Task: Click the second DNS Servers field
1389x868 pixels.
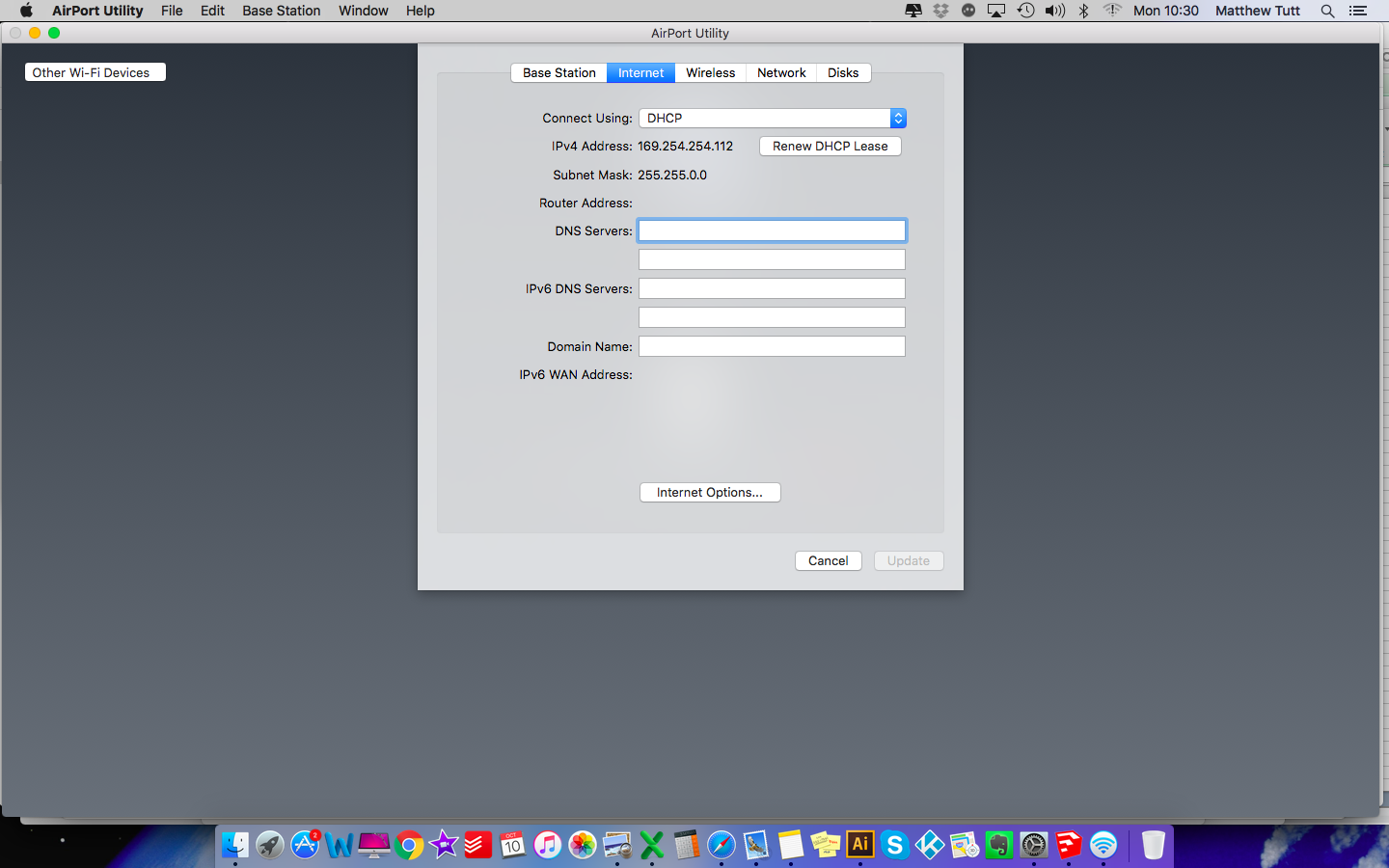Action: pos(773,260)
